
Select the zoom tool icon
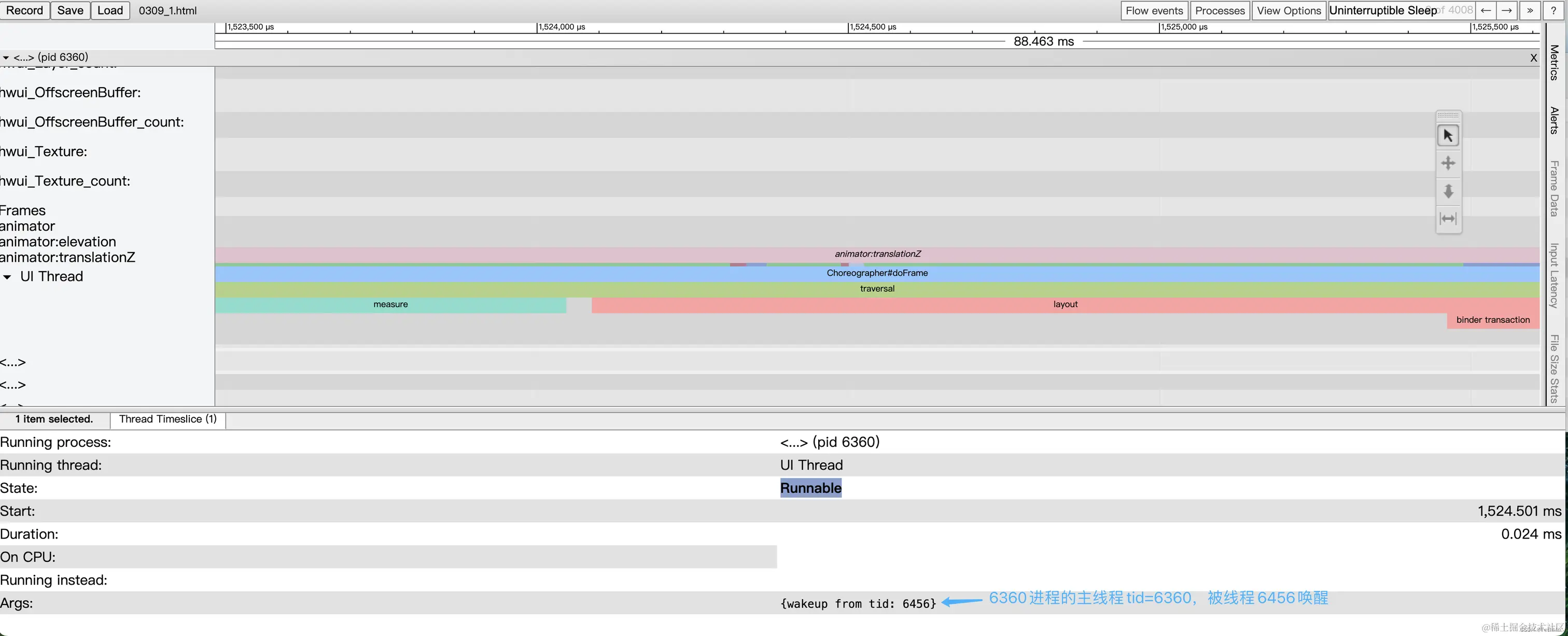[1448, 191]
